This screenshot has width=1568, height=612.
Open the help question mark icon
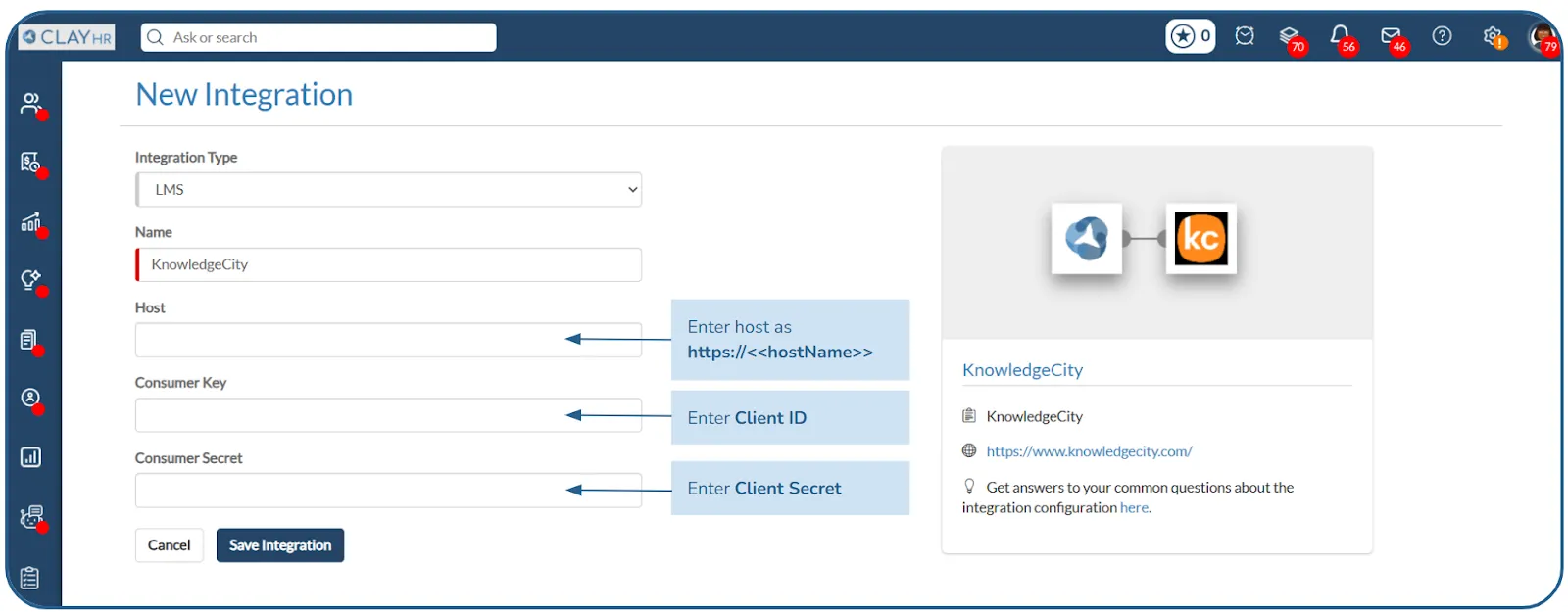(1442, 36)
